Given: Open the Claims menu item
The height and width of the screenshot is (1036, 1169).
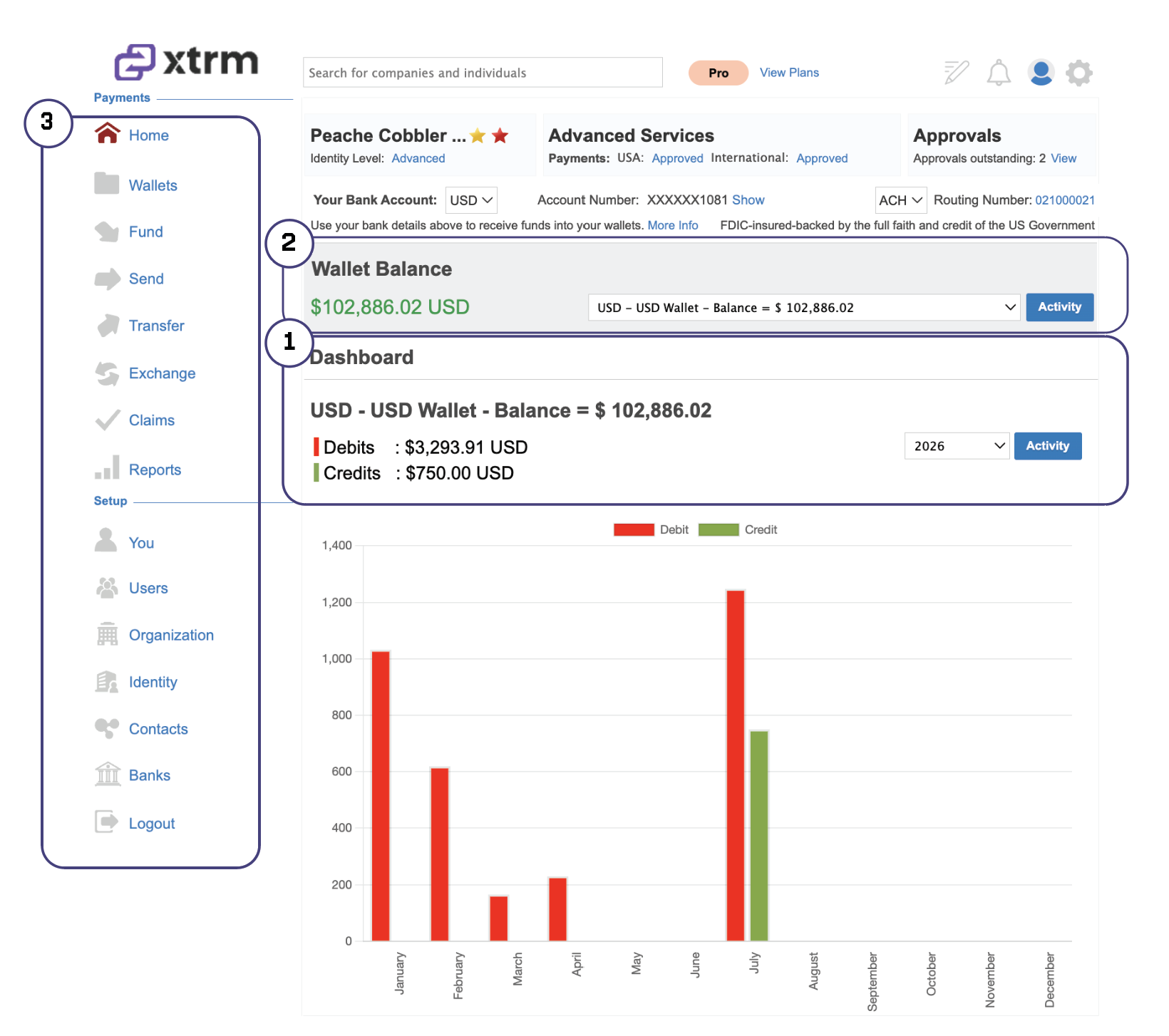Looking at the screenshot, I should tap(152, 420).
